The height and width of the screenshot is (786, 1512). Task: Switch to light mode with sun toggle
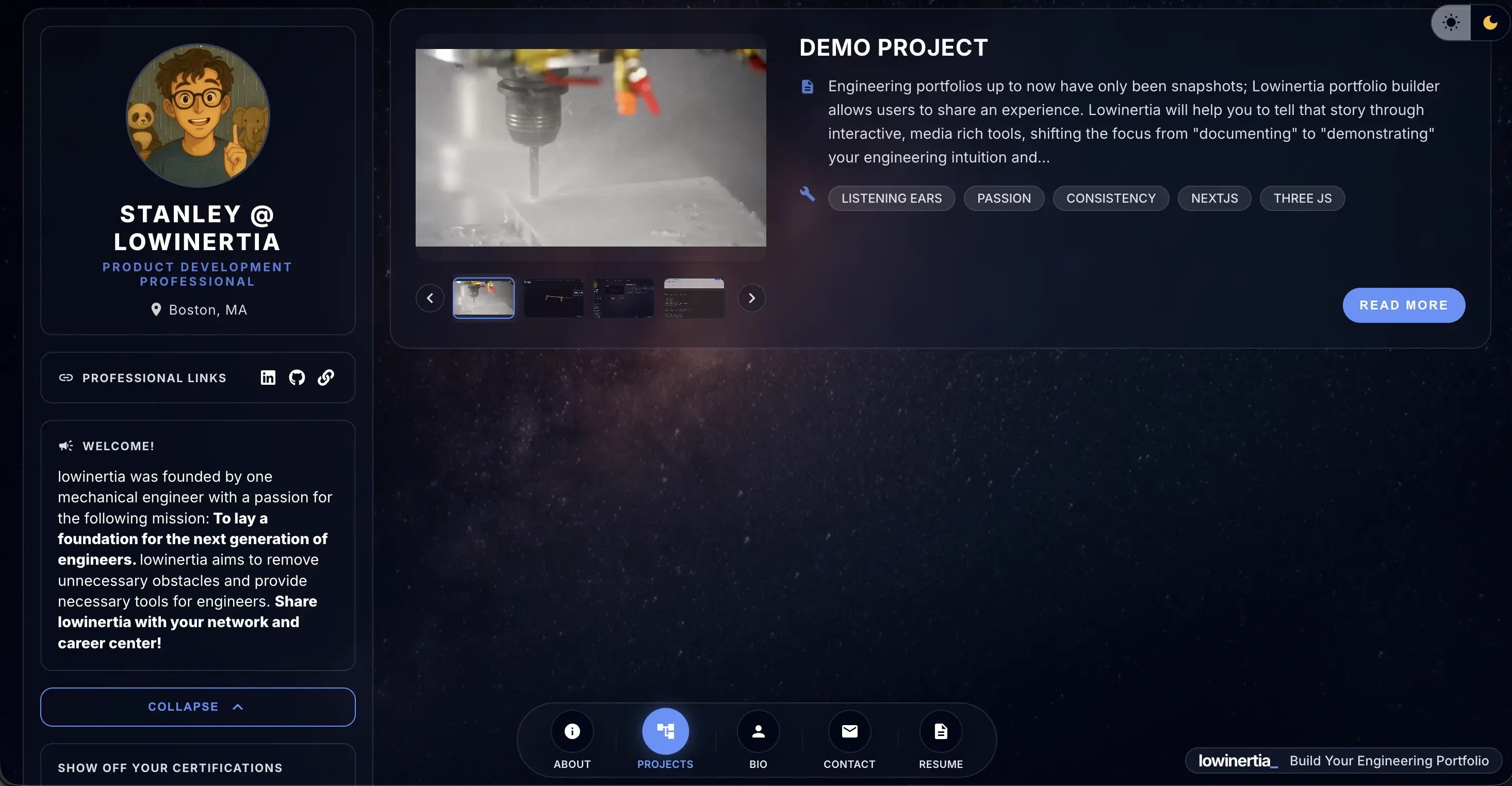point(1450,22)
